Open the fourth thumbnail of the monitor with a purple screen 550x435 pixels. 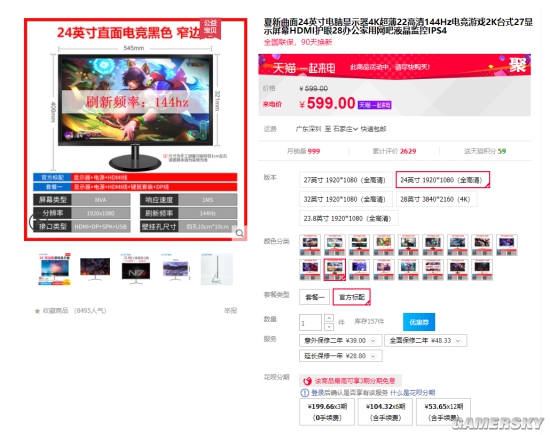[x=176, y=269]
